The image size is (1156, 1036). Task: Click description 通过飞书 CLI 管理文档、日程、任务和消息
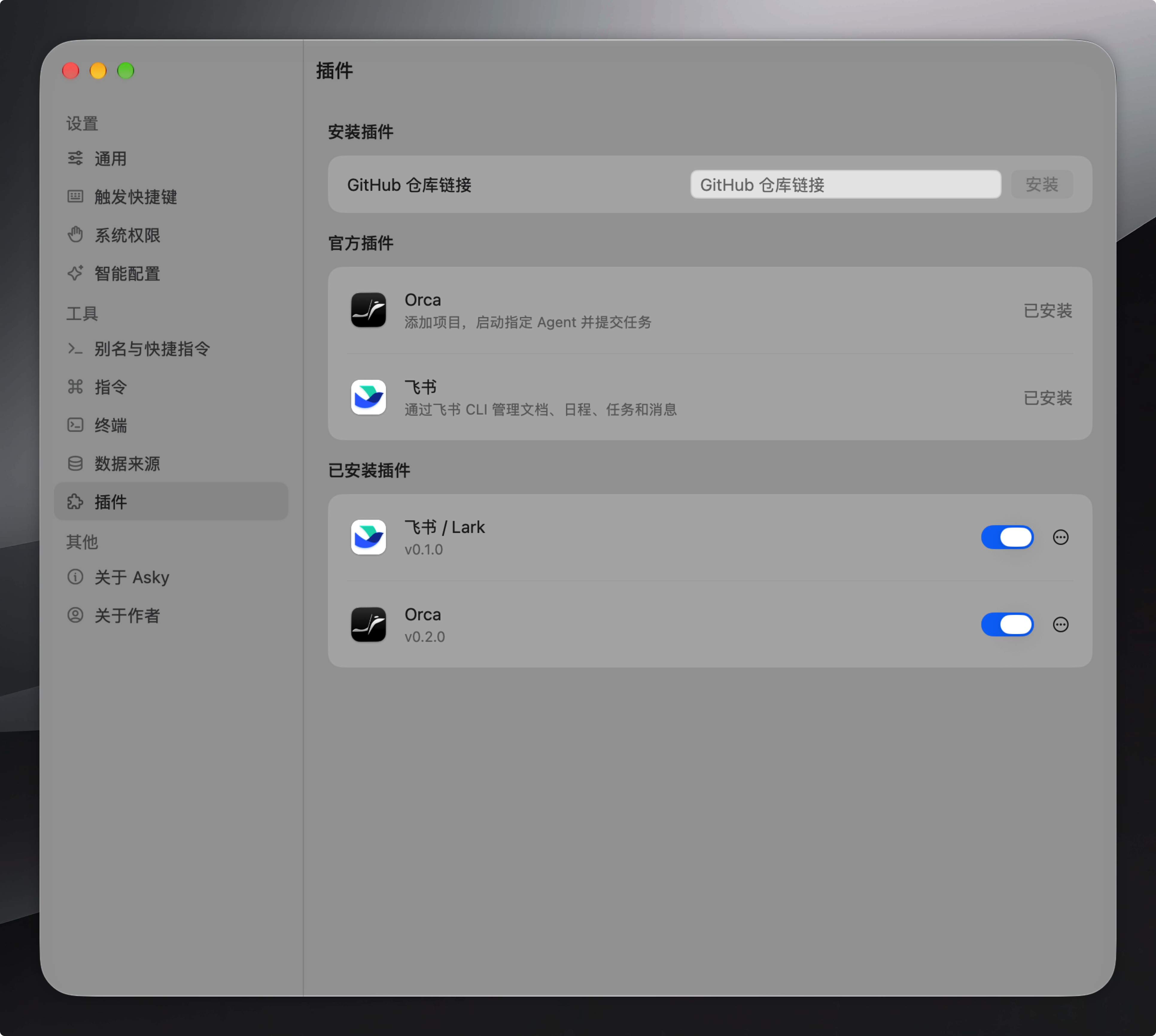point(540,409)
